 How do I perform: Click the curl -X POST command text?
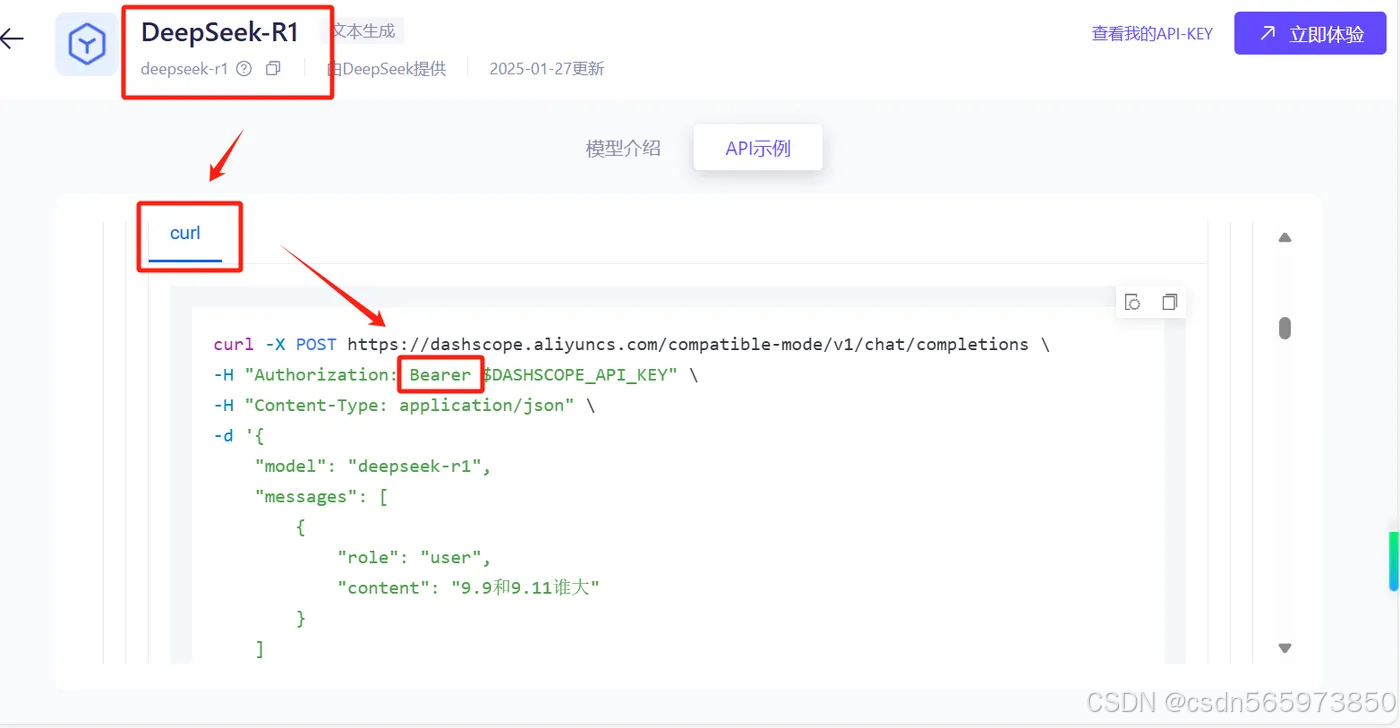coord(275,344)
